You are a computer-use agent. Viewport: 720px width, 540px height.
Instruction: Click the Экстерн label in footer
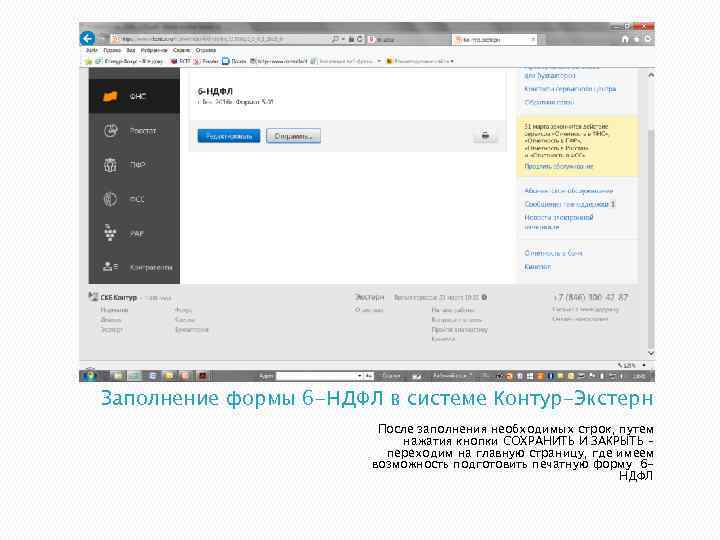point(369,298)
